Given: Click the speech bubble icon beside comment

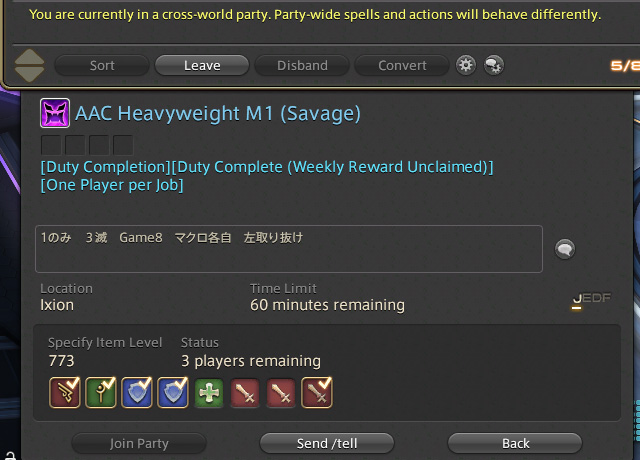Looking at the screenshot, I should coord(565,249).
